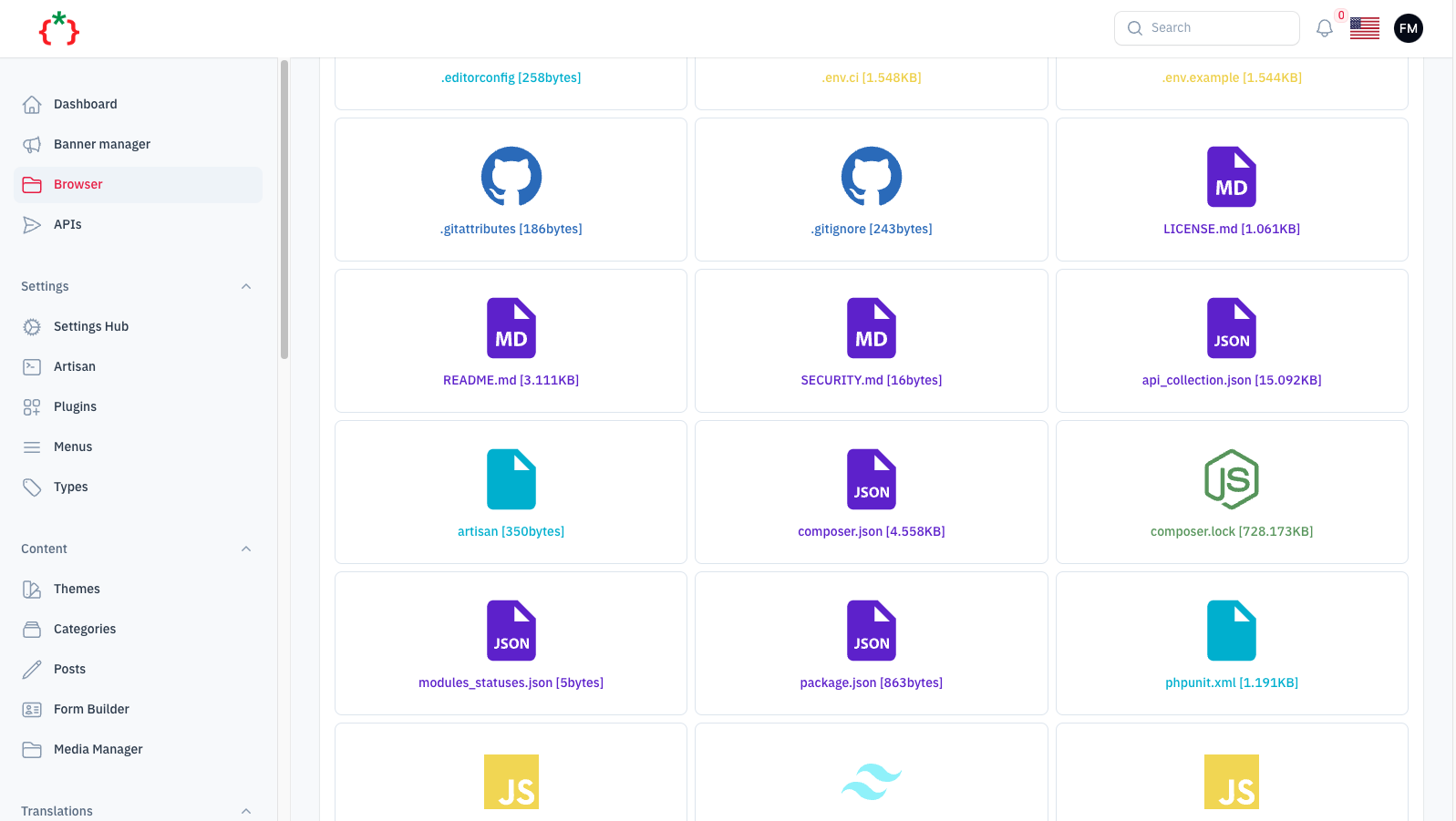The height and width of the screenshot is (821, 1456).
Task: Open package.json [863bytes] file name
Action: [872, 682]
